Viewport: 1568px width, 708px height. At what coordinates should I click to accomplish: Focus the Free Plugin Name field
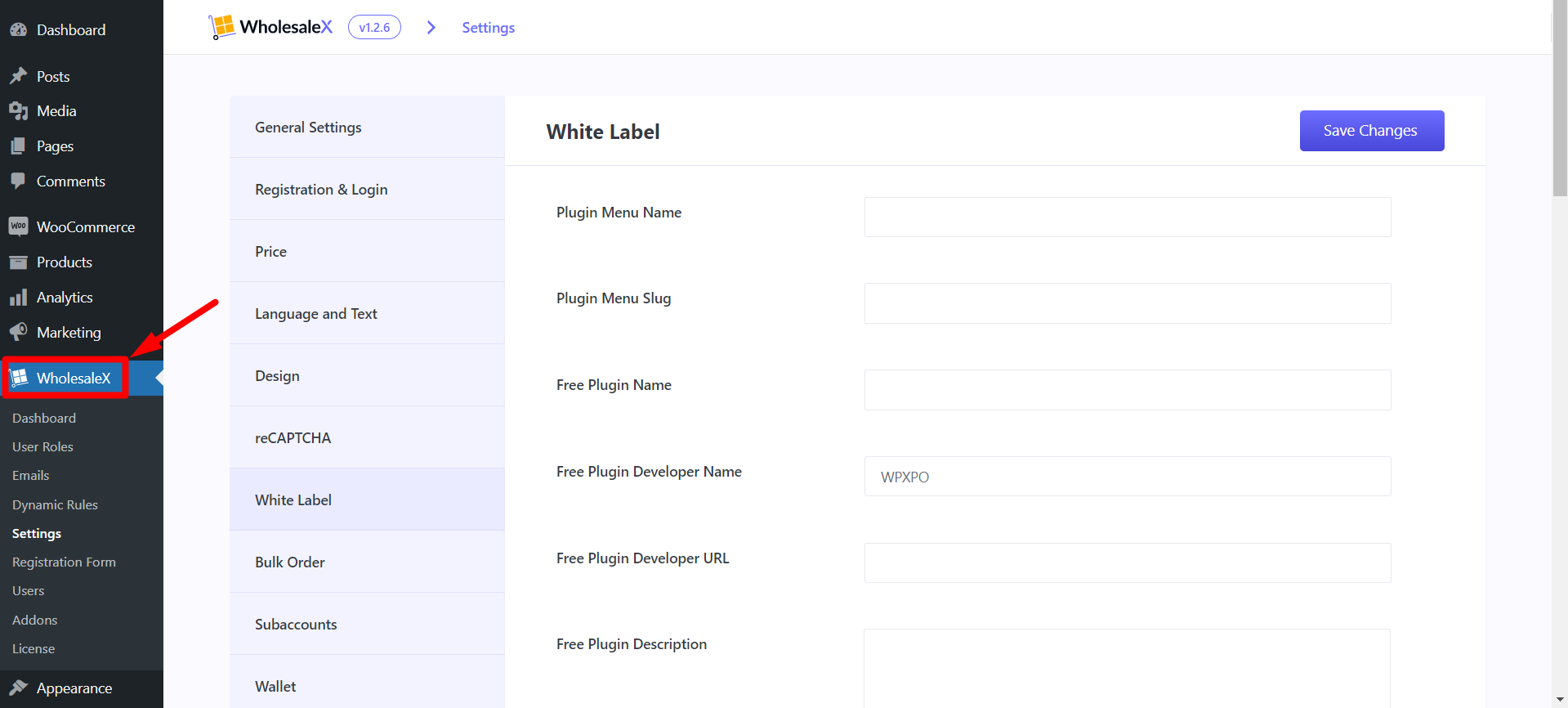pos(1128,390)
